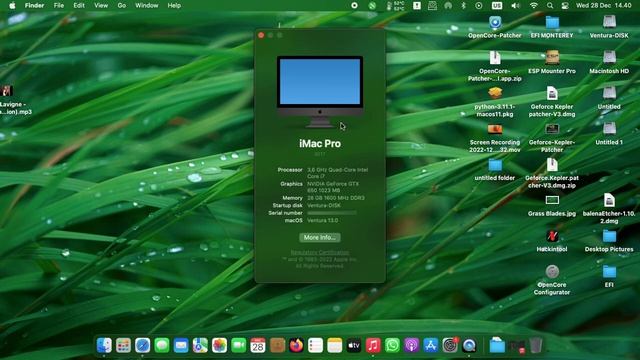
Task: Select OpenCore-Patcher app.zip file
Action: click(495, 58)
